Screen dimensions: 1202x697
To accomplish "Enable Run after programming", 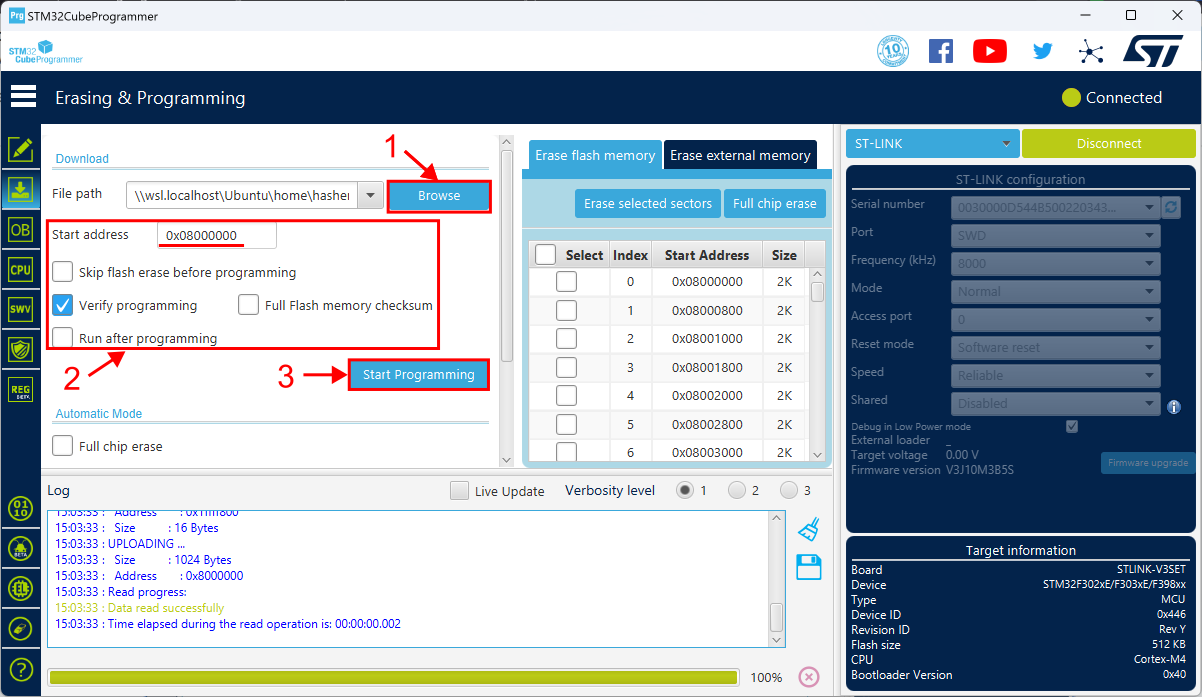I will pos(63,338).
